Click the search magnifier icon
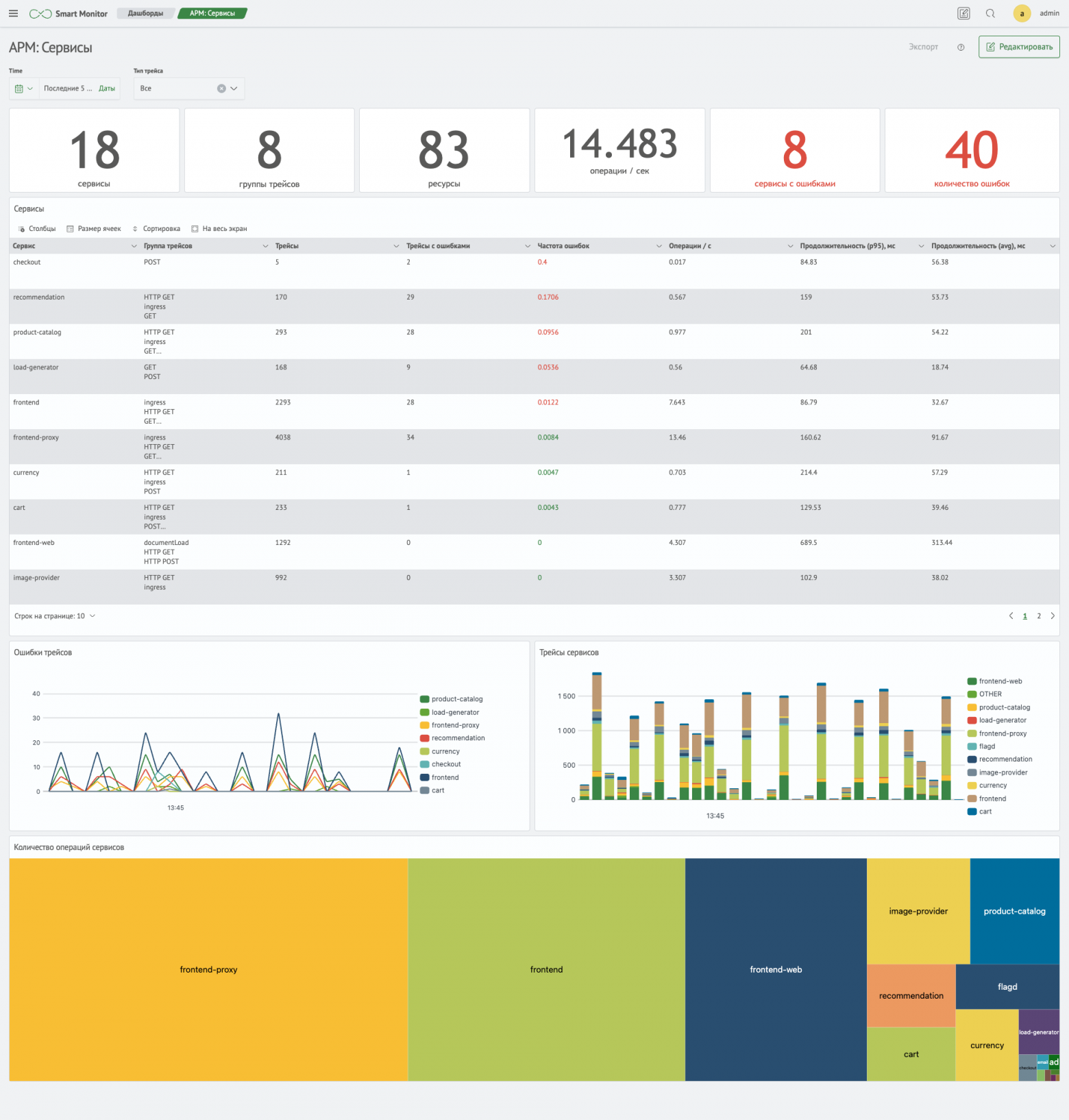Viewport: 1069px width, 1120px height. (990, 13)
